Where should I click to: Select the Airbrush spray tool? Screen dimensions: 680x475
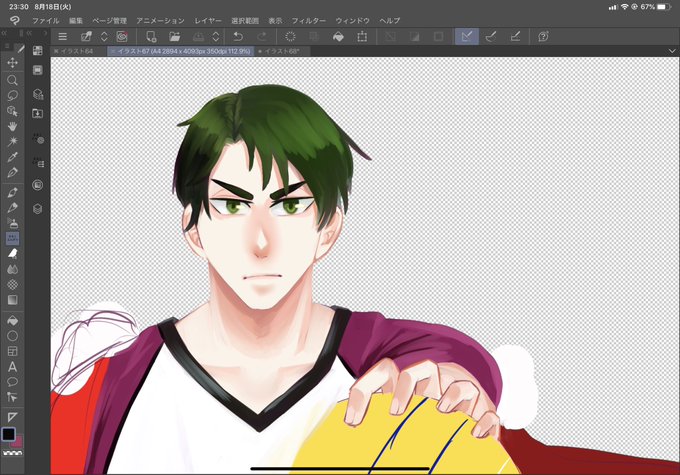pos(12,223)
